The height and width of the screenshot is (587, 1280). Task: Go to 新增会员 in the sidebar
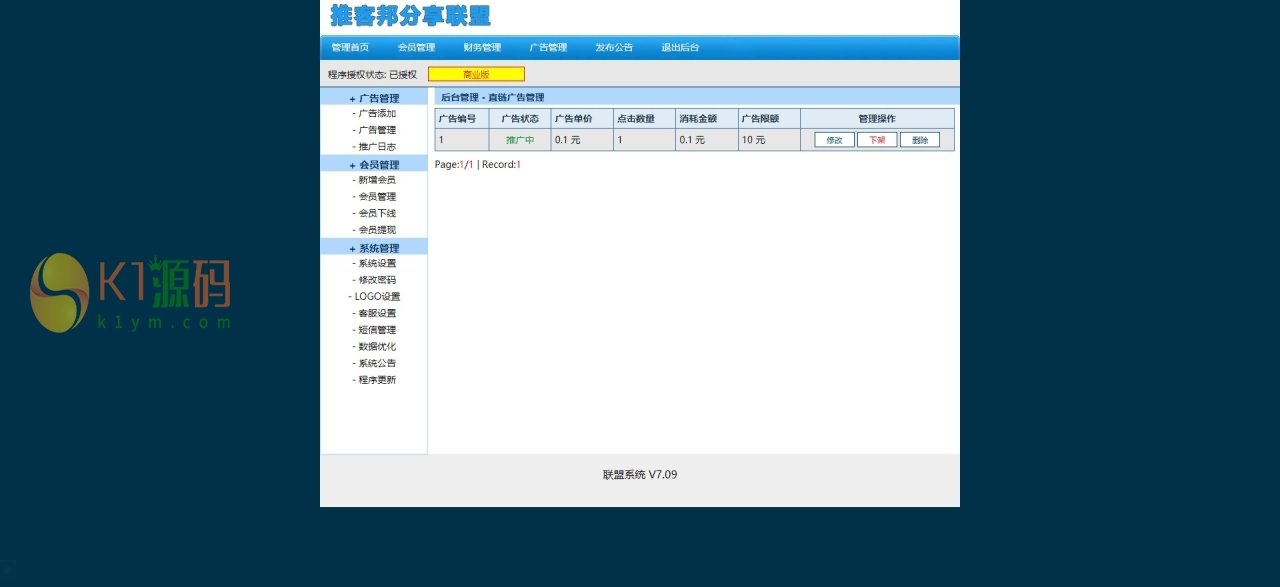point(377,180)
